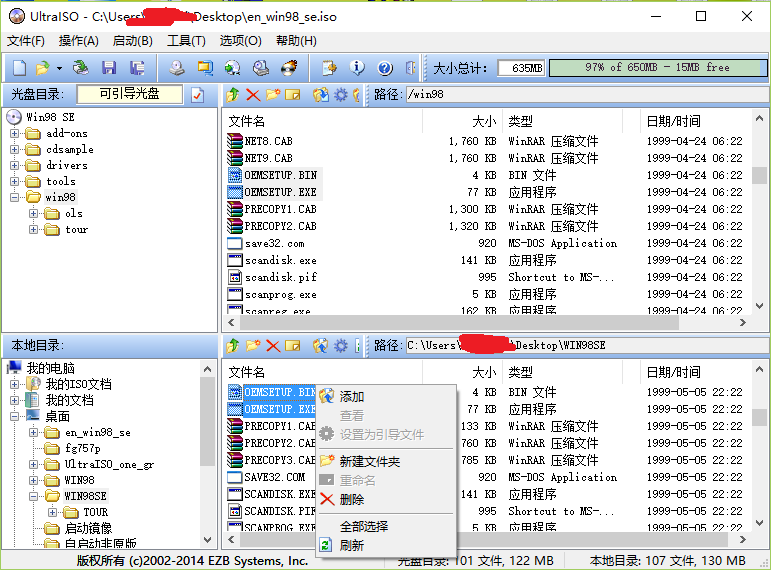Open the dropdown arrow beside Open icon
This screenshot has width=771, height=570.
click(59, 68)
